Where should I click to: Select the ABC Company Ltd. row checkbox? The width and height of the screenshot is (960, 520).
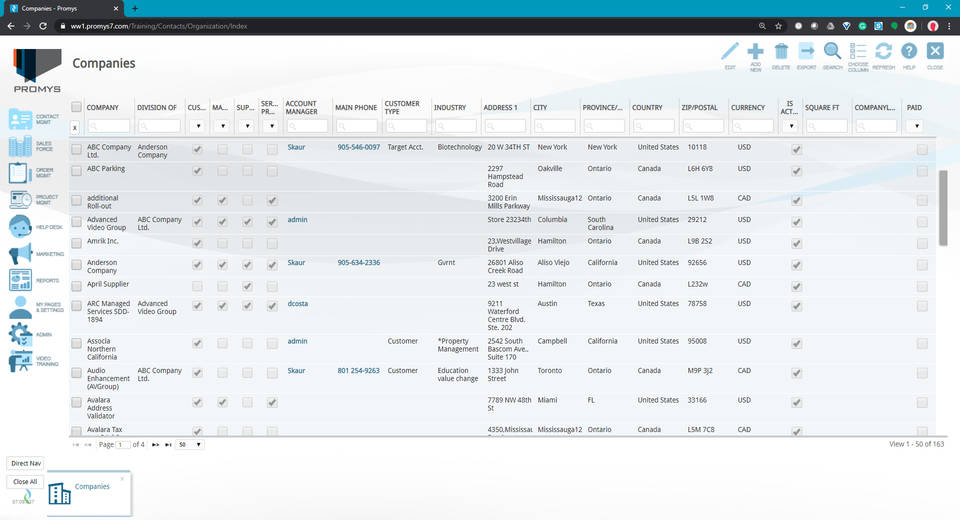(76, 149)
